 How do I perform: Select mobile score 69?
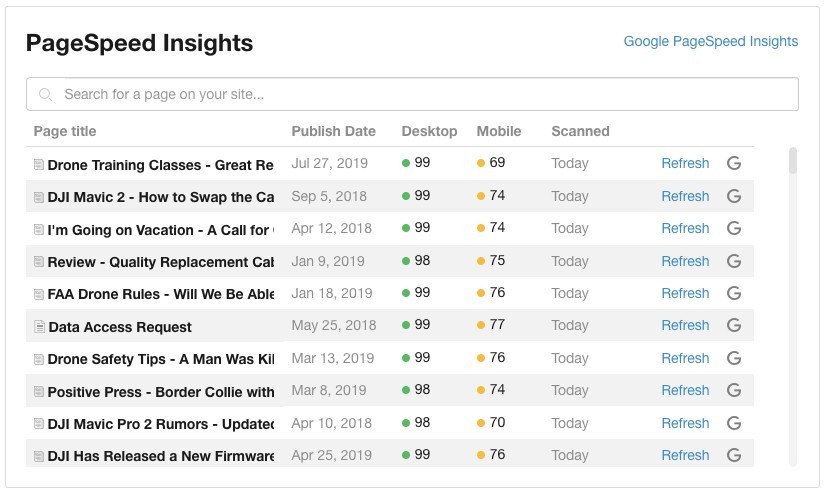[497, 162]
